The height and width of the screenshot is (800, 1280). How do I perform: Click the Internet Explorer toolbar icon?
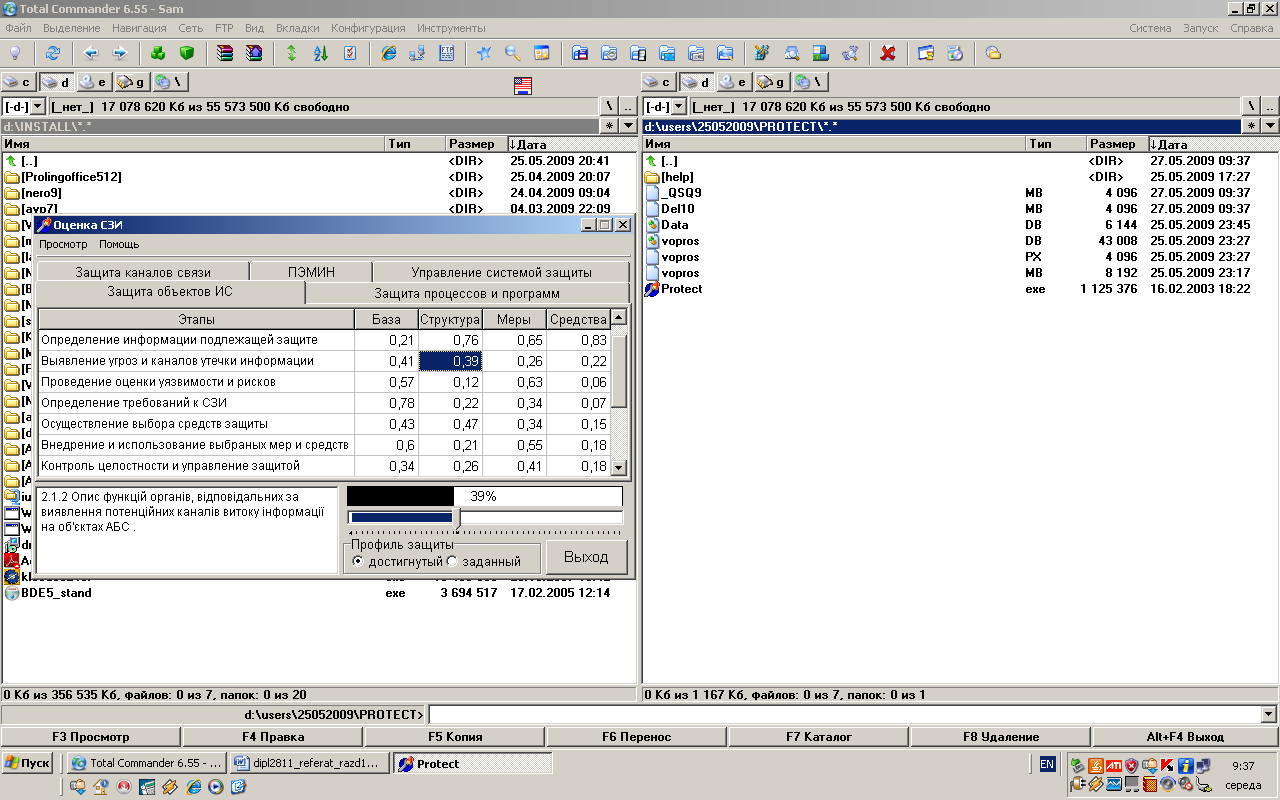click(x=389, y=53)
